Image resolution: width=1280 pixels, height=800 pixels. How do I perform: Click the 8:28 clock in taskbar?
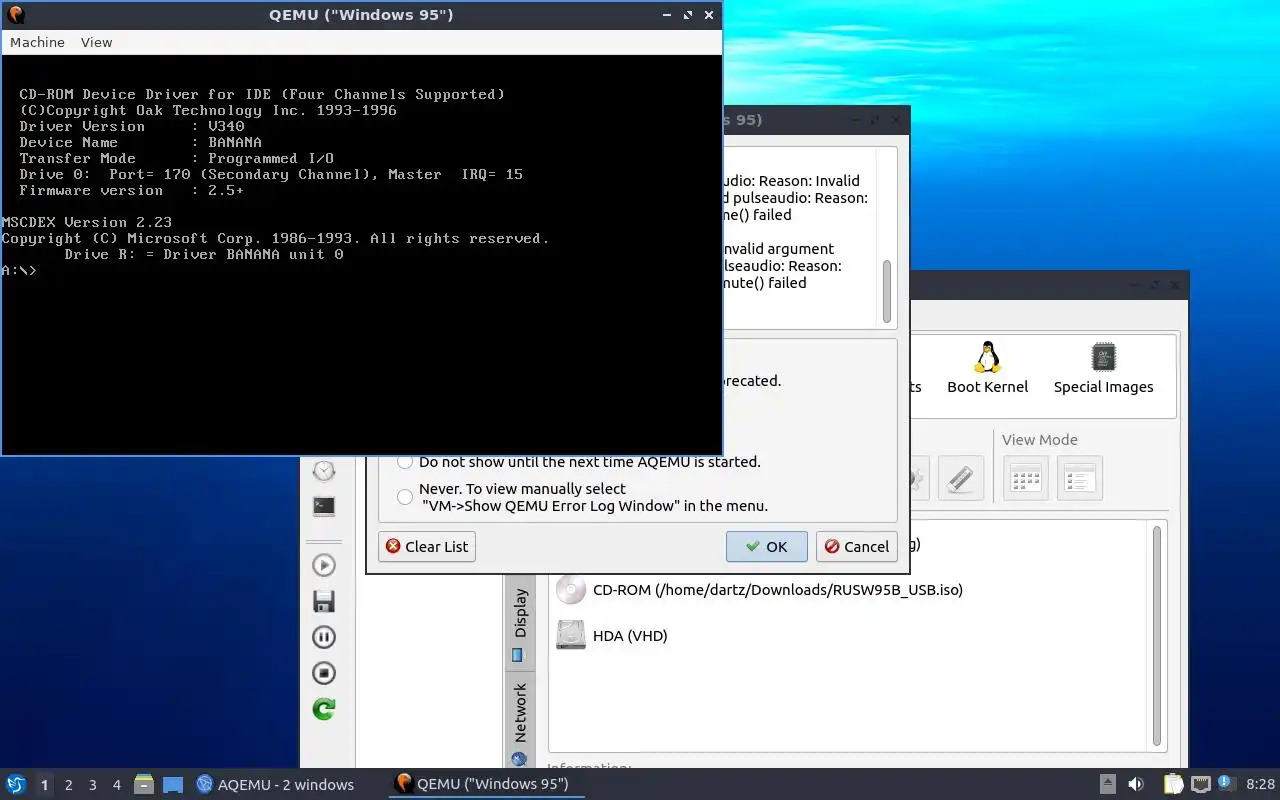click(x=1260, y=785)
